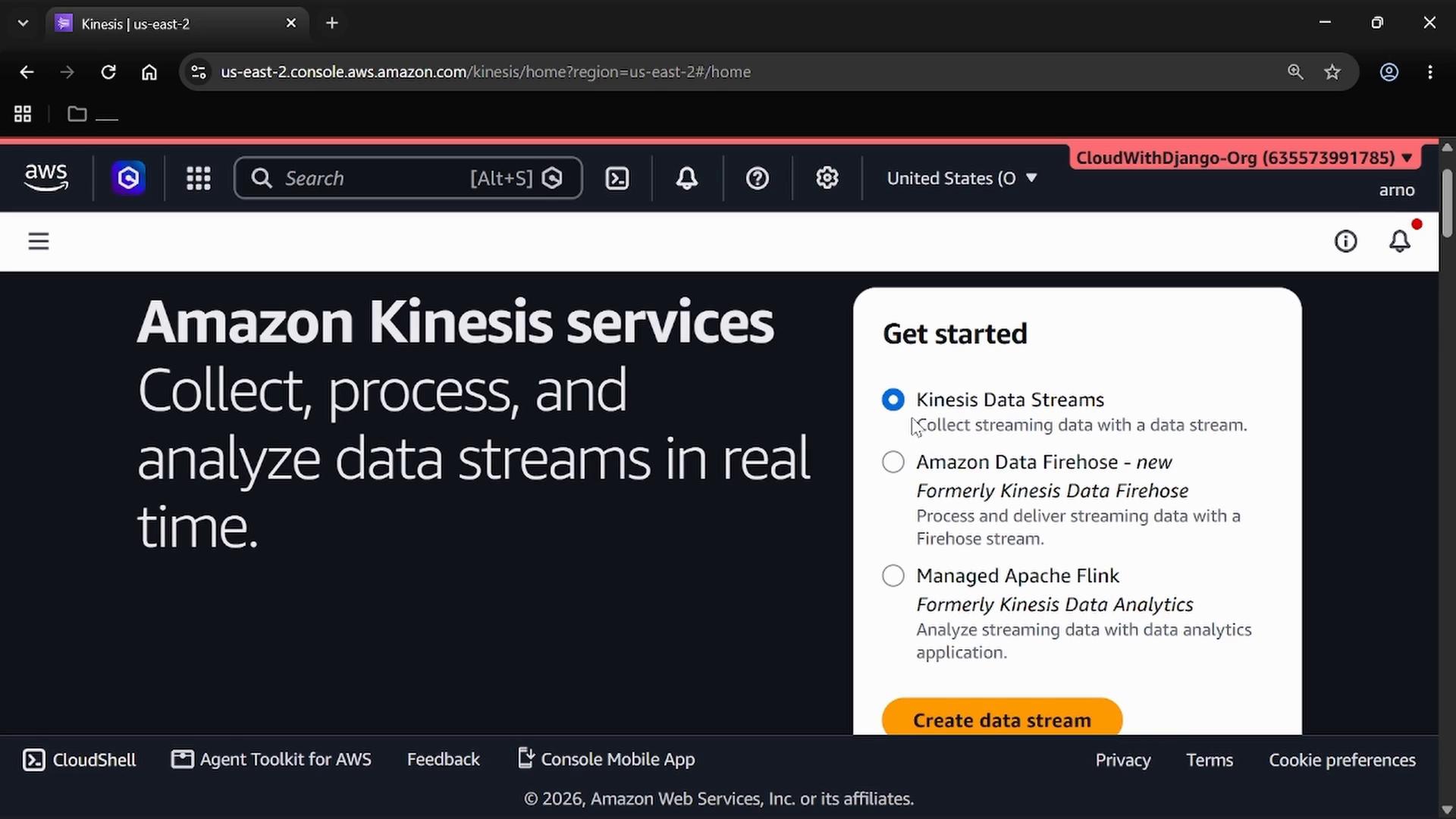The height and width of the screenshot is (819, 1456).
Task: Select Amazon Data Firehose radio option
Action: pyautogui.click(x=893, y=462)
